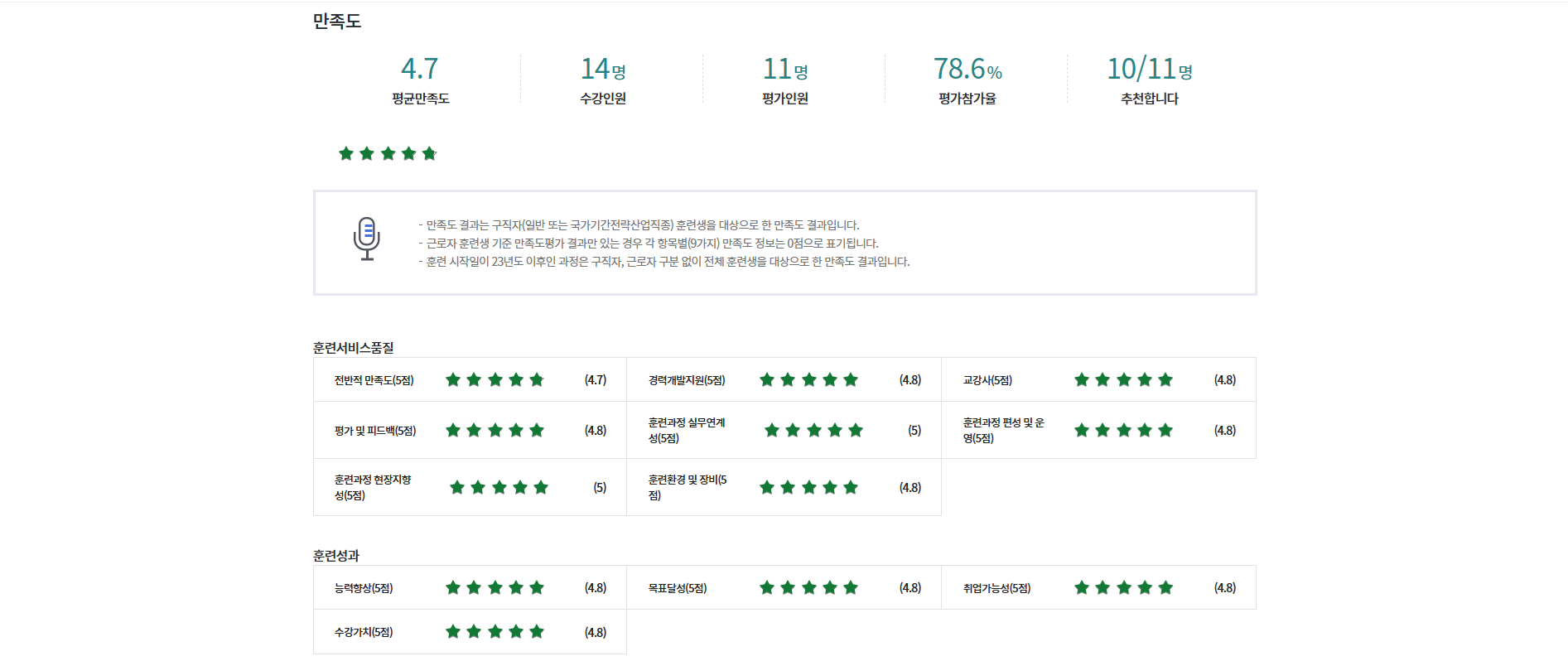Click star rating for 취업가능성(5점)
Image resolution: width=1568 pixels, height=661 pixels.
click(x=1124, y=587)
